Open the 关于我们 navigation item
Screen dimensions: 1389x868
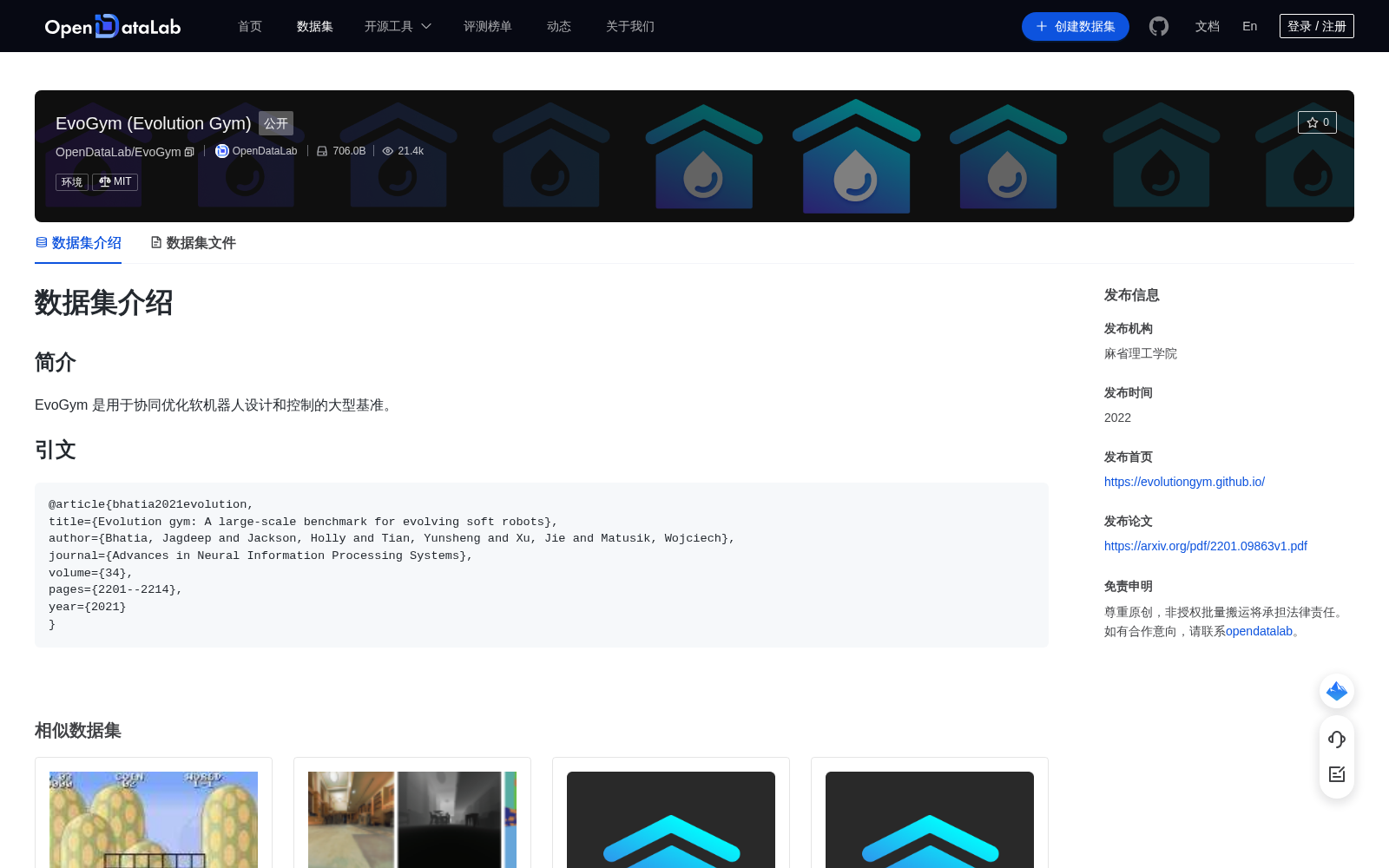click(x=630, y=26)
